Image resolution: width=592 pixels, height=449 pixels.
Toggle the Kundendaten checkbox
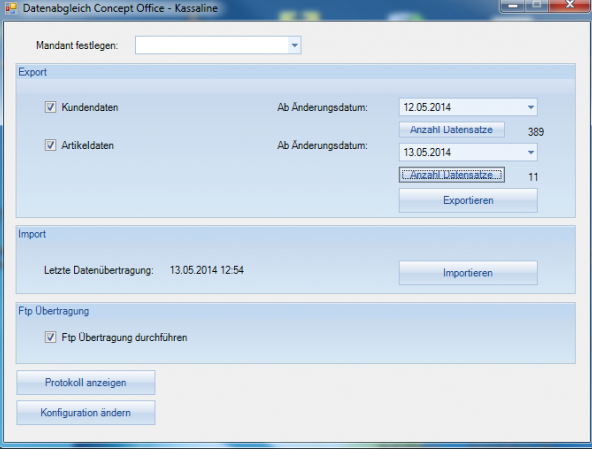[50, 107]
